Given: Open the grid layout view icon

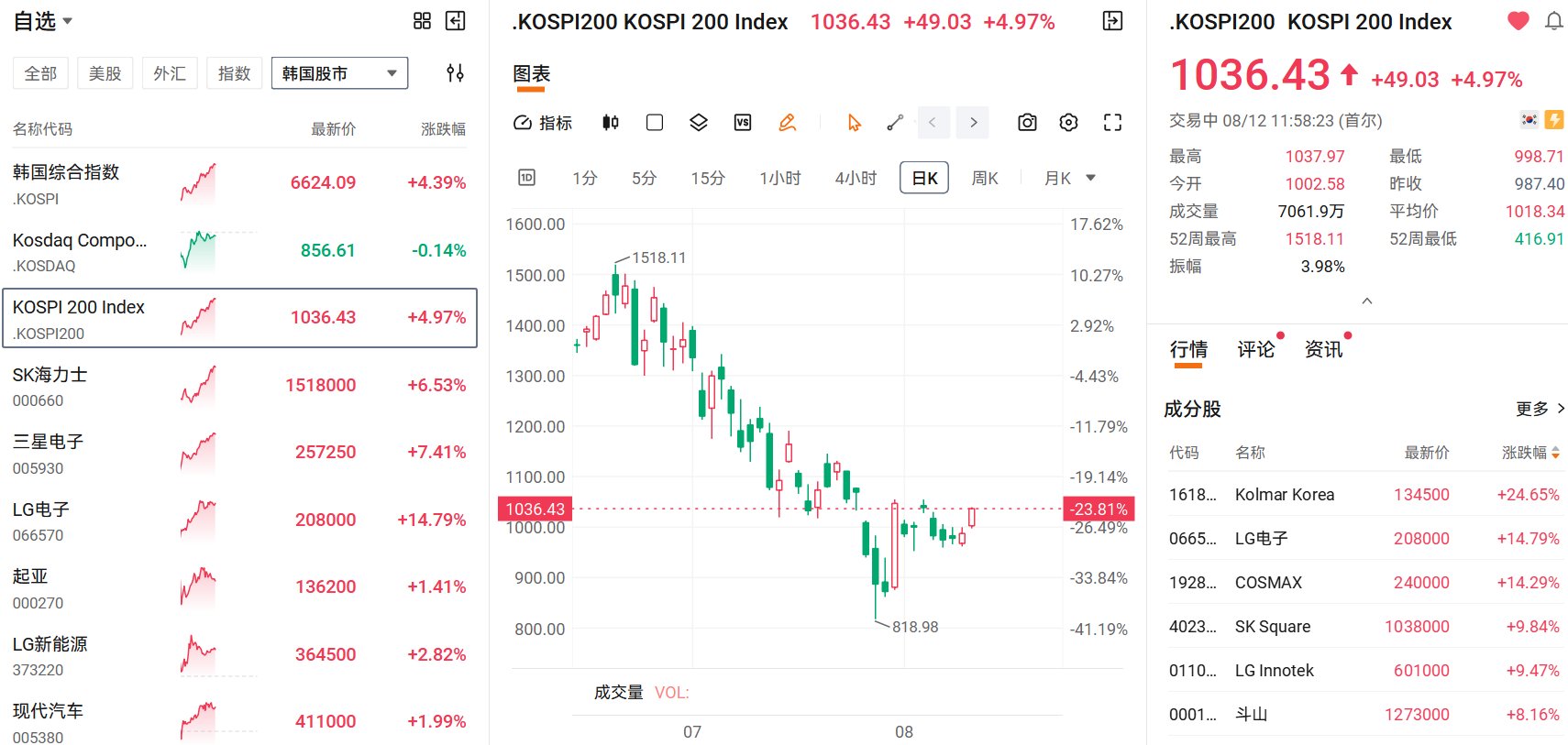Looking at the screenshot, I should pos(422,21).
